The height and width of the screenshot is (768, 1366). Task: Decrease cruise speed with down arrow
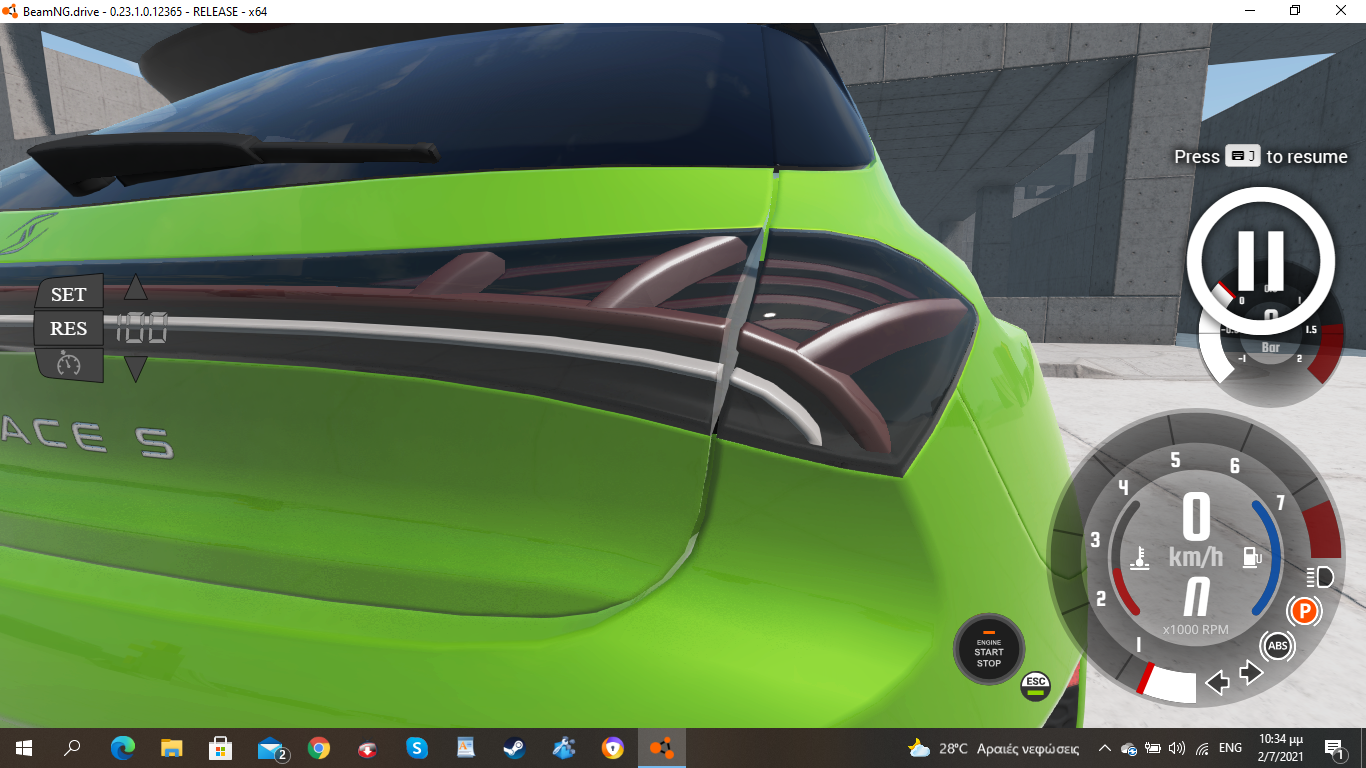[135, 368]
